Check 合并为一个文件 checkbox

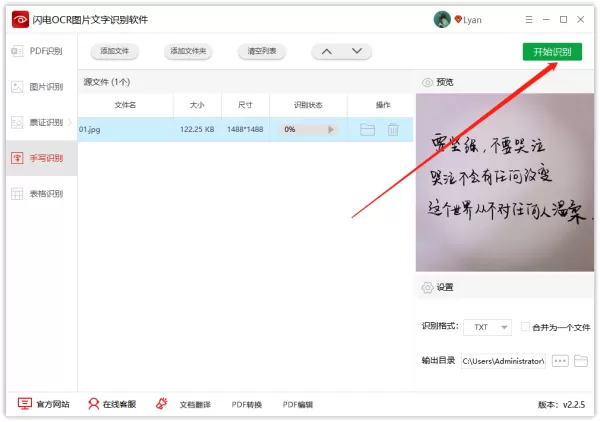pos(525,327)
